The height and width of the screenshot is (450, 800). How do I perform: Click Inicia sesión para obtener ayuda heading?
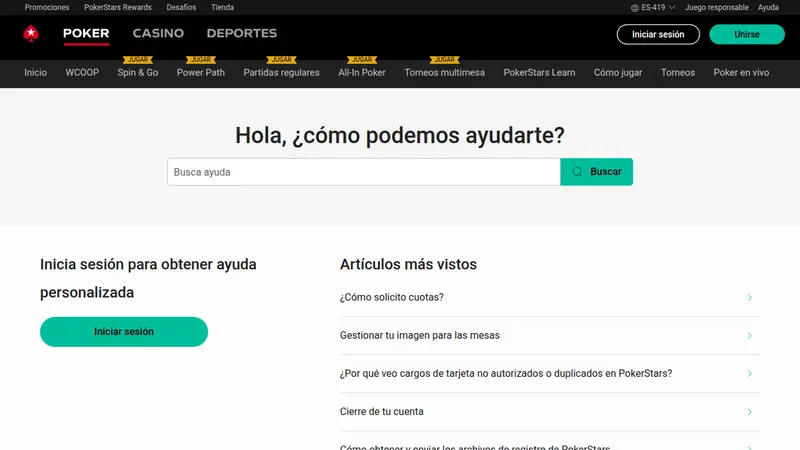pyautogui.click(x=148, y=278)
